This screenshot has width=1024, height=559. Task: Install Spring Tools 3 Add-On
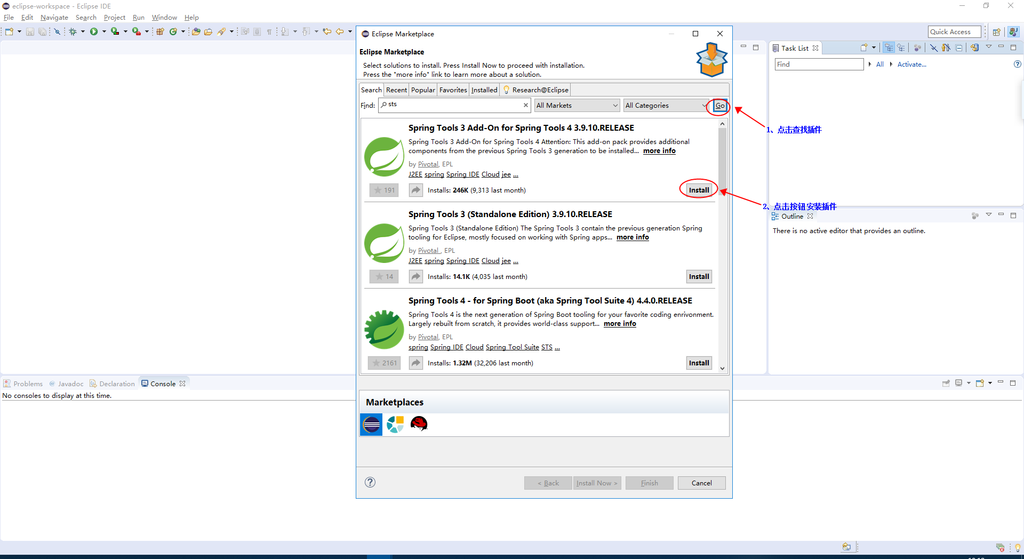[x=699, y=190]
